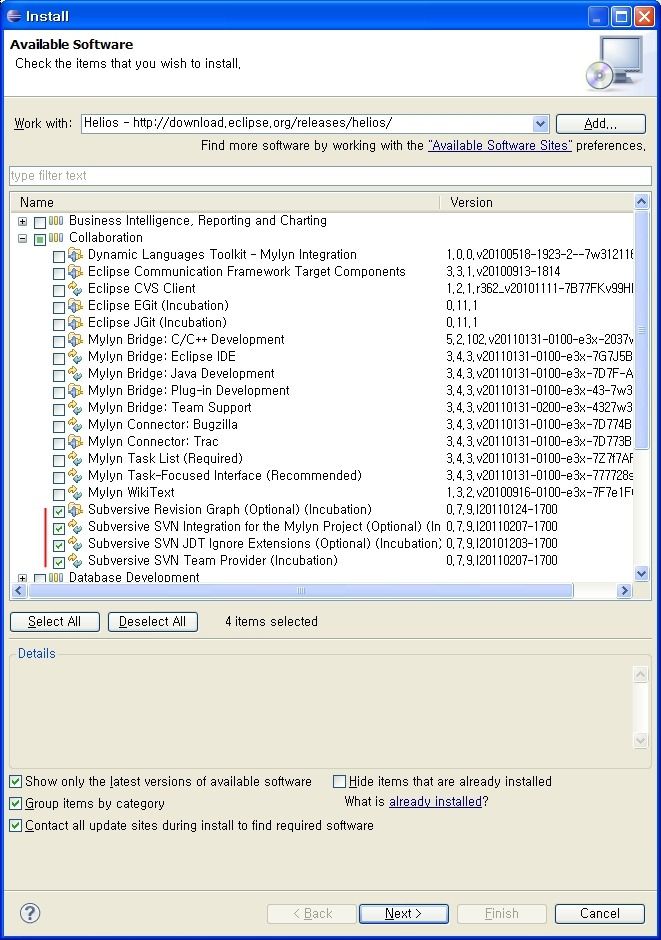Viewport: 661px width, 940px height.
Task: Click the Eclipse EGit feature icon
Action: 75,306
